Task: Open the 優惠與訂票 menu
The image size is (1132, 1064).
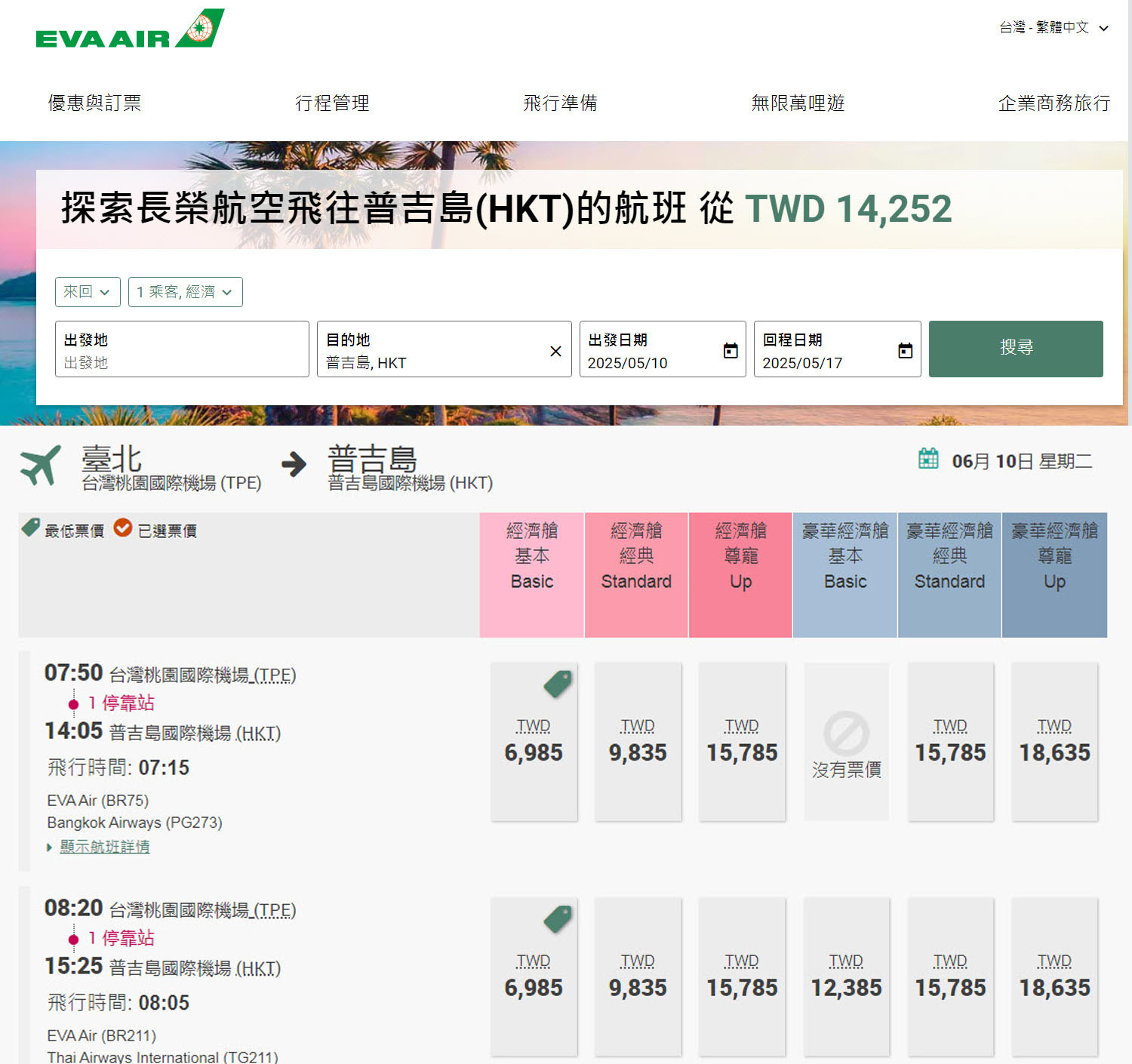Action: [x=94, y=103]
